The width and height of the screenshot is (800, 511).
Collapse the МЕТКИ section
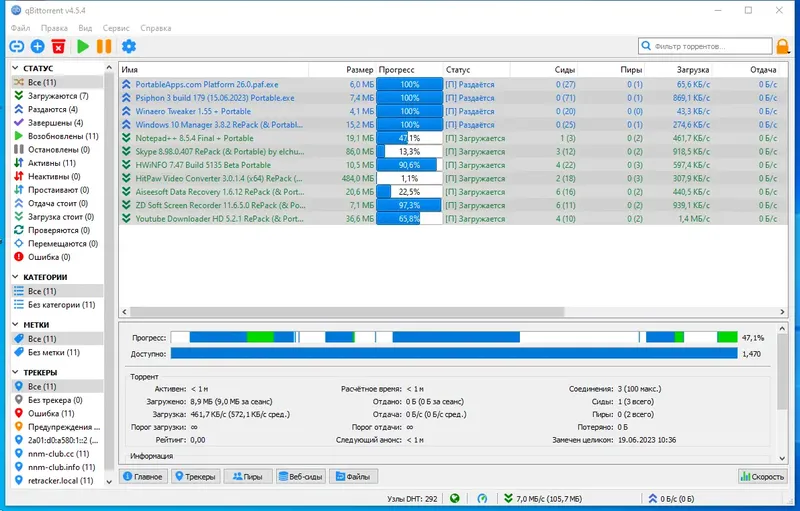(15, 325)
